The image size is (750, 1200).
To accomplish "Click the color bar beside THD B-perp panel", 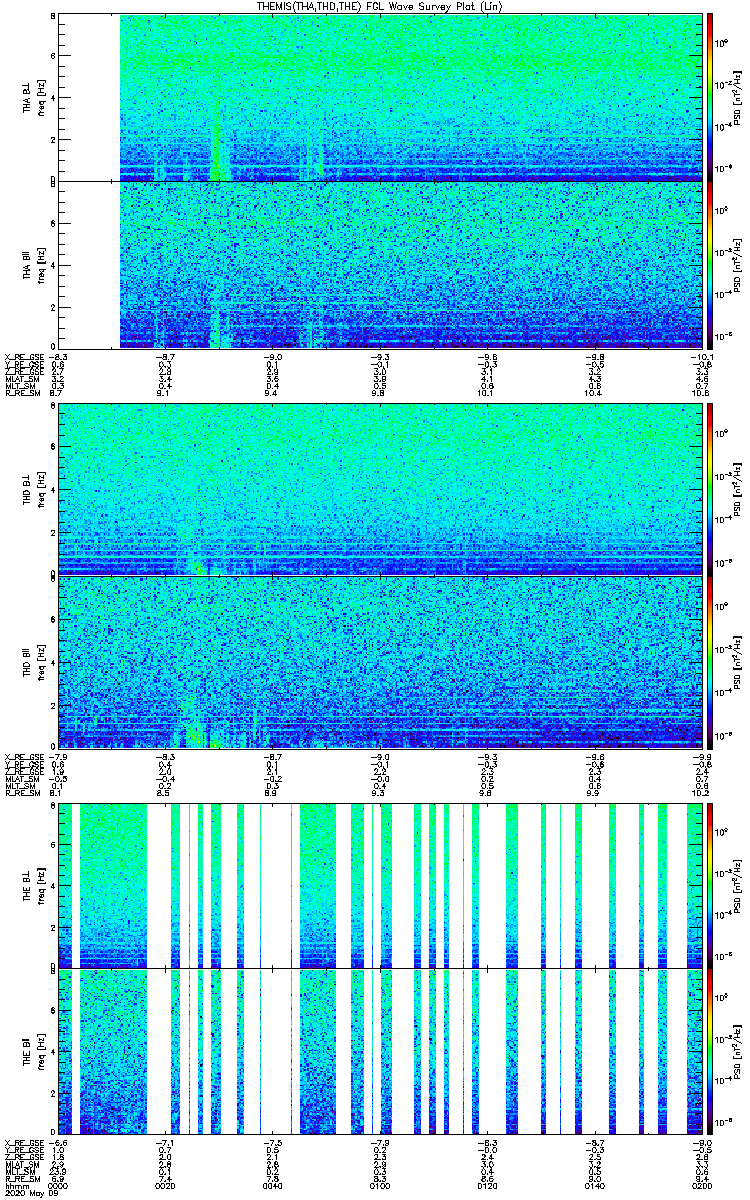I will click(x=710, y=488).
